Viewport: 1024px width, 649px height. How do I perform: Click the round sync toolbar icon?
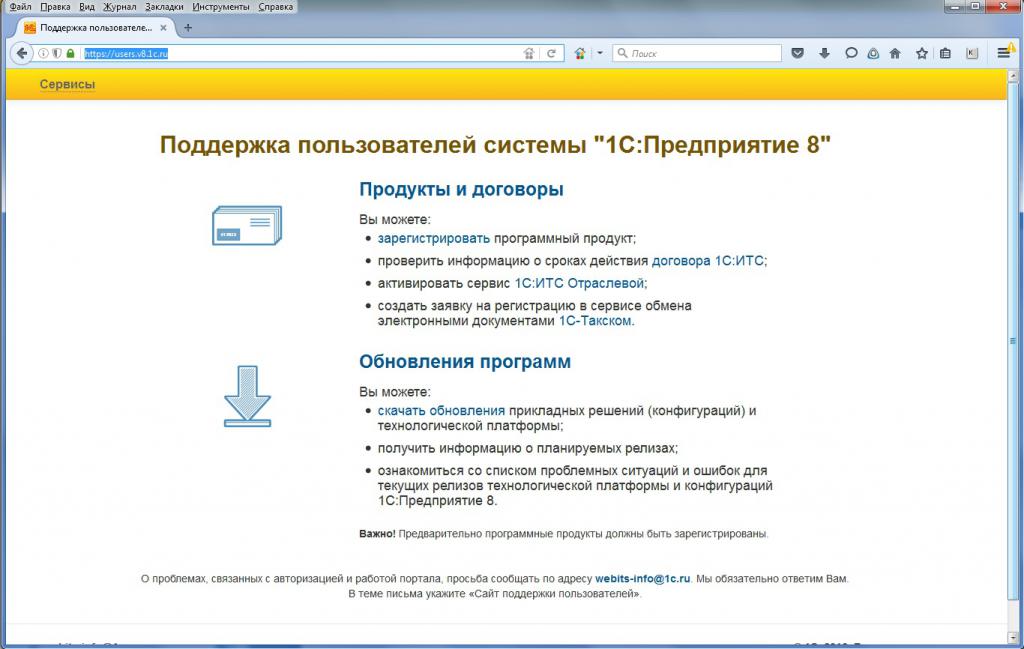(x=873, y=54)
